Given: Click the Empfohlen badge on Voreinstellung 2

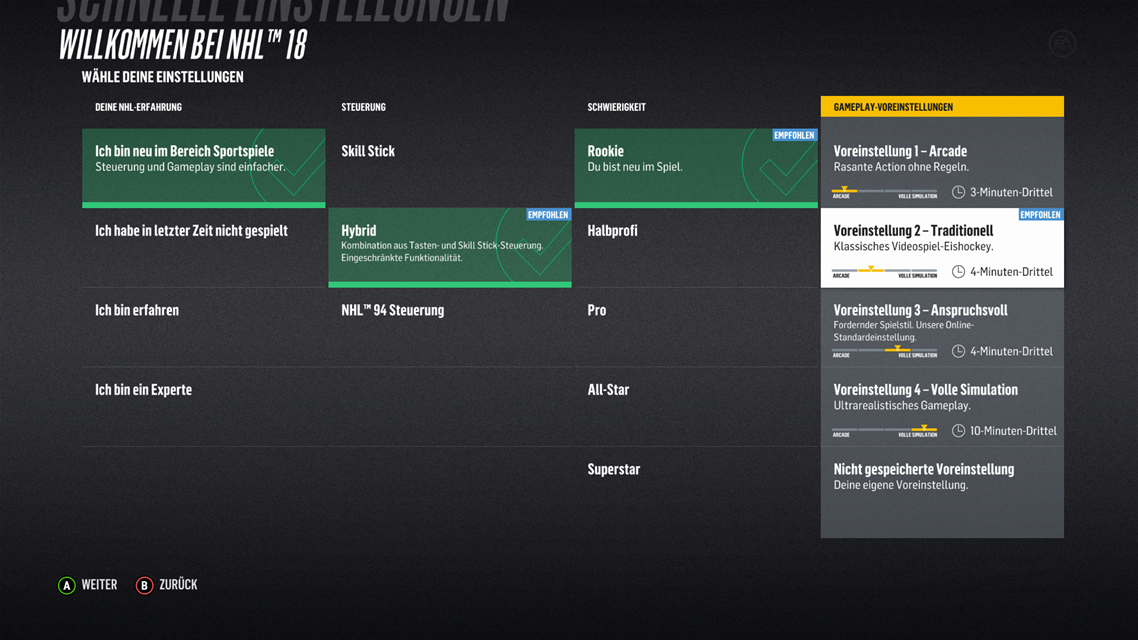Looking at the screenshot, I should click(1040, 215).
